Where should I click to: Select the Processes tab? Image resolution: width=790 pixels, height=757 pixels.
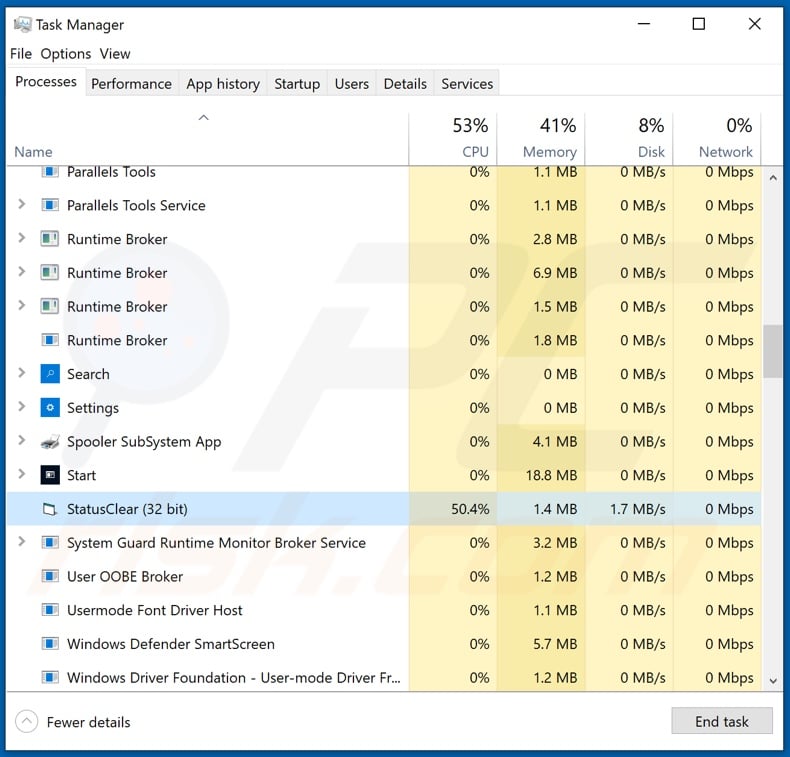46,82
